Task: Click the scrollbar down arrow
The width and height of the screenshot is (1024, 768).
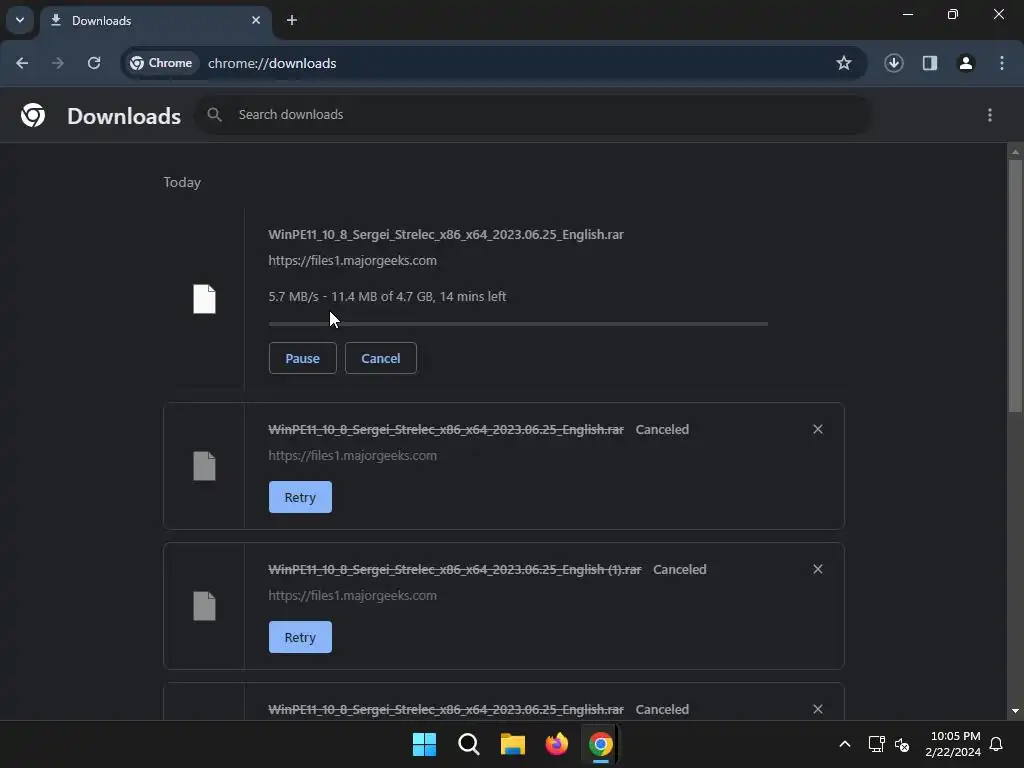Action: [1015, 711]
